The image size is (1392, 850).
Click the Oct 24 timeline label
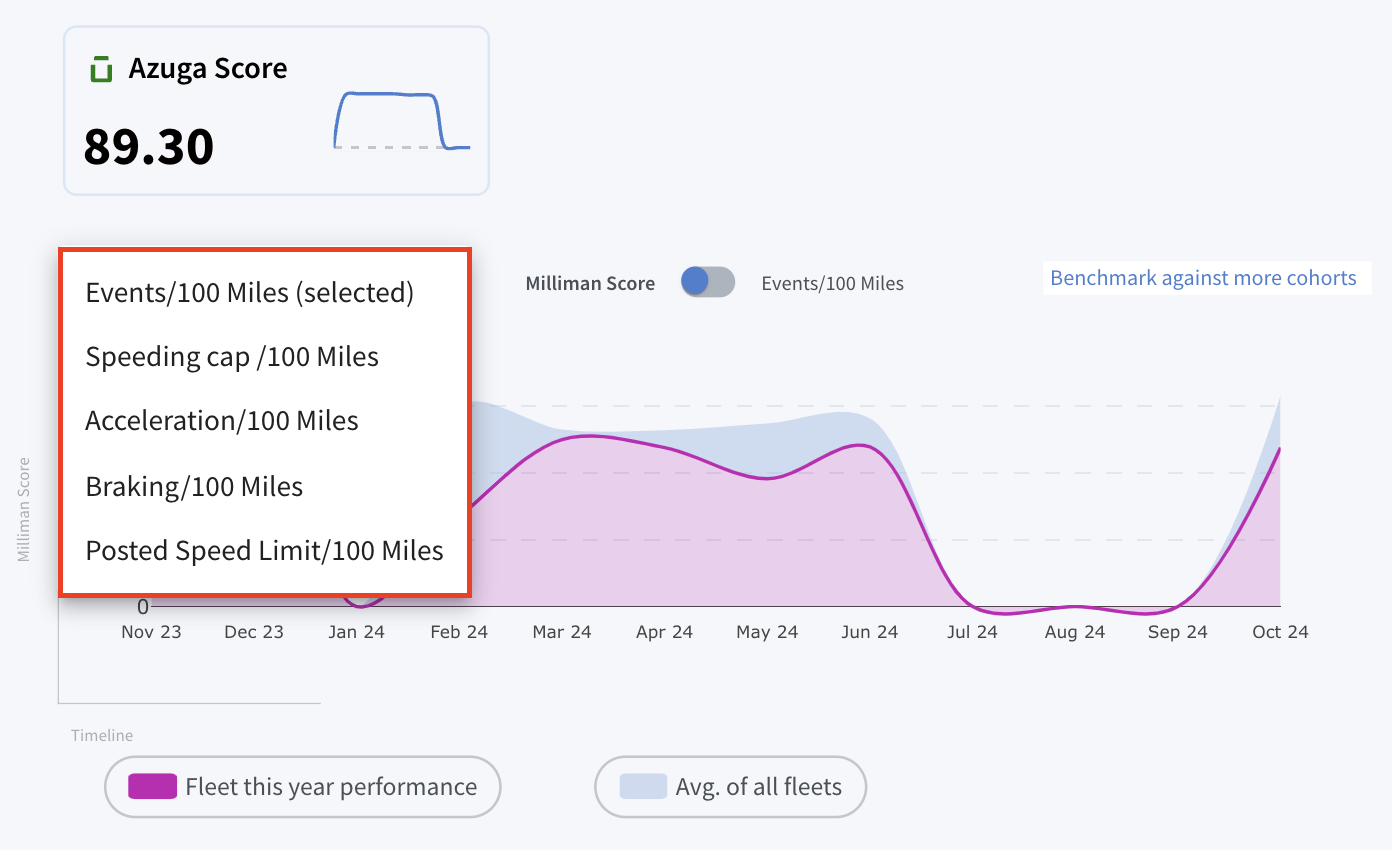point(1281,632)
